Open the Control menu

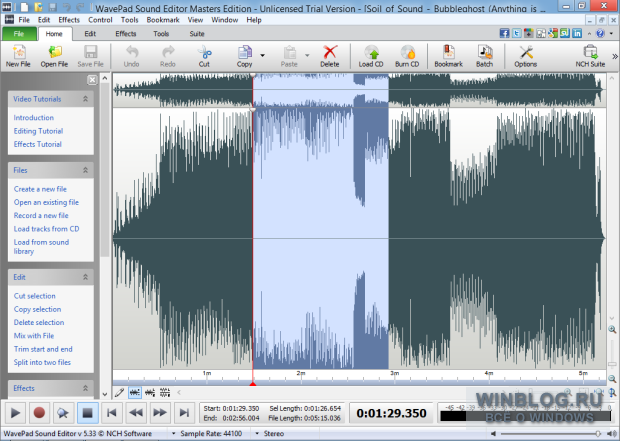(100, 20)
